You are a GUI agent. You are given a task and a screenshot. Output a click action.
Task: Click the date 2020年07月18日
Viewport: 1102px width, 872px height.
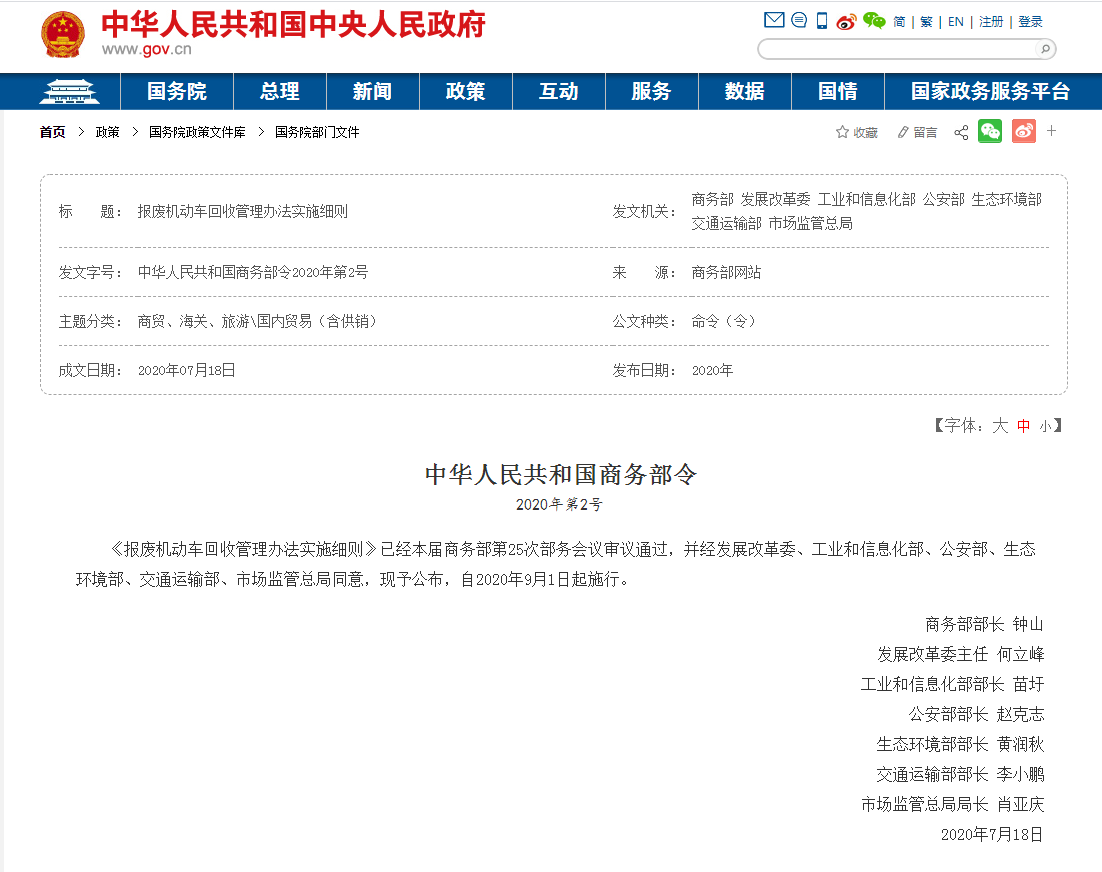tap(186, 370)
